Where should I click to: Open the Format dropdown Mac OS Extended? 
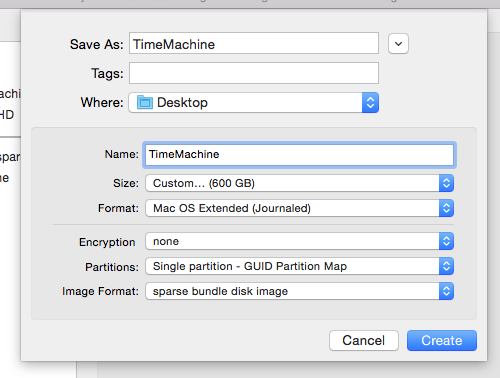pyautogui.click(x=300, y=208)
